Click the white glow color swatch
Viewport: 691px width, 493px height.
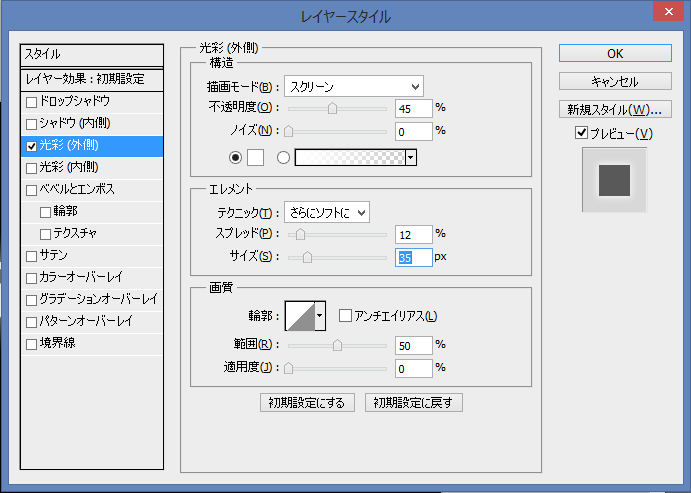(255, 157)
